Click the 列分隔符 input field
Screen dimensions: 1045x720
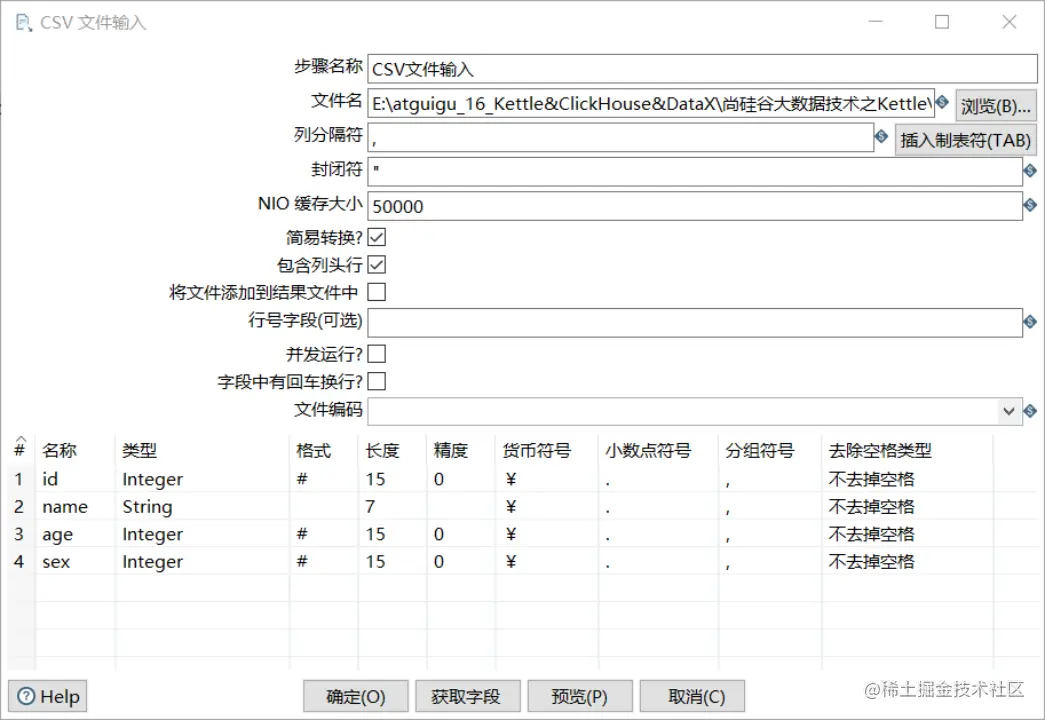click(620, 138)
